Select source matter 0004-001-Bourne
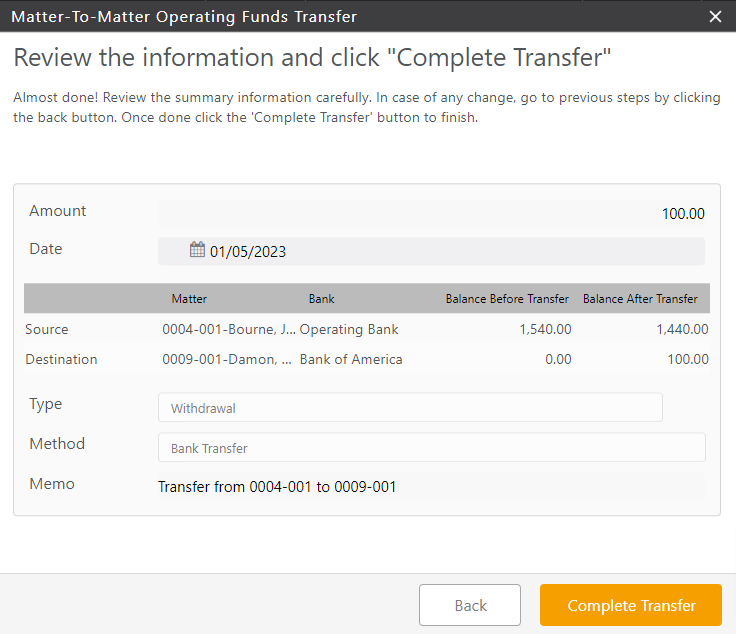The width and height of the screenshot is (736, 634). [229, 329]
